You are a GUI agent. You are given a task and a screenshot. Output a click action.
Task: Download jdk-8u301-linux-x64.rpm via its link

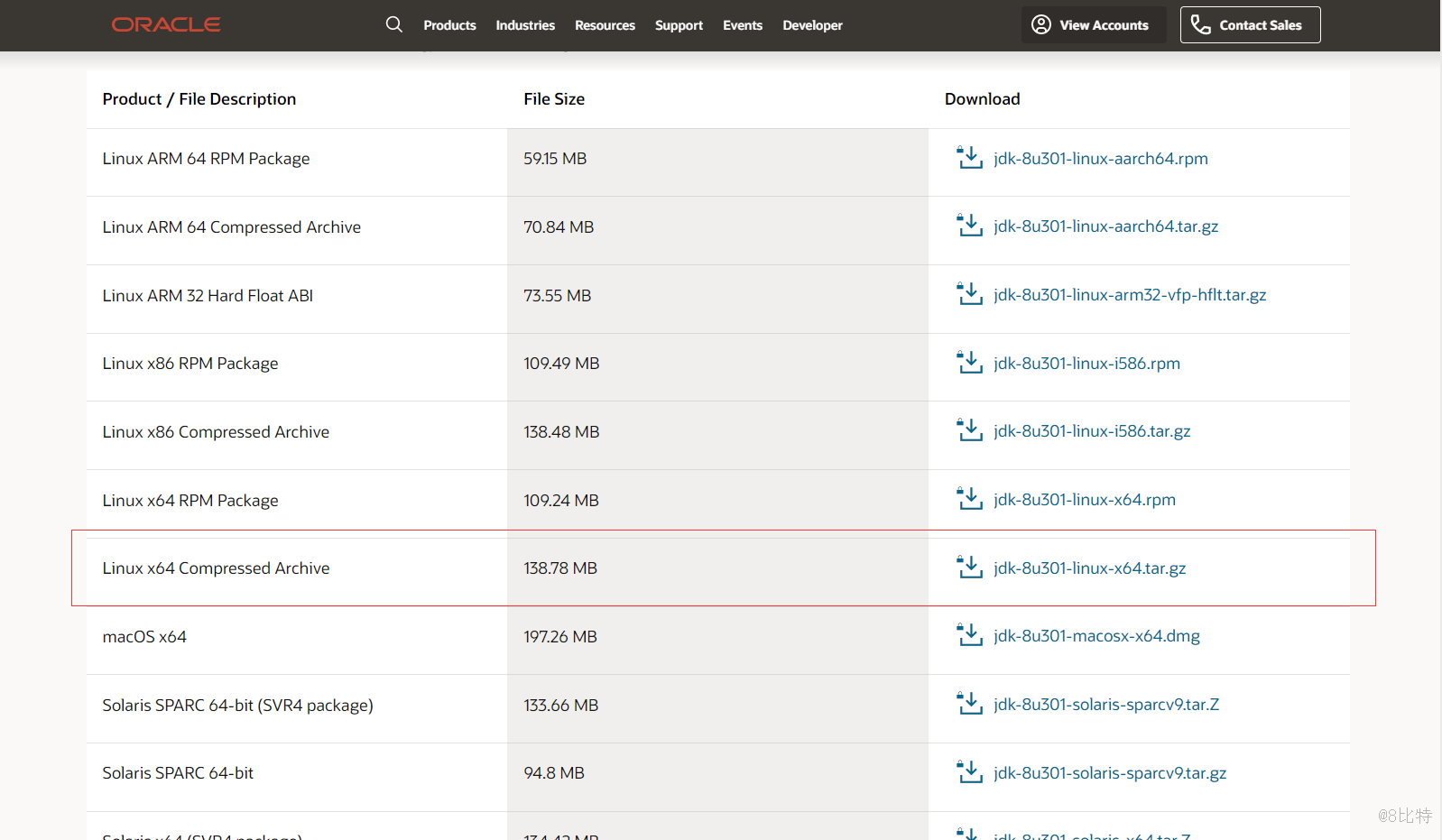[x=1084, y=500]
